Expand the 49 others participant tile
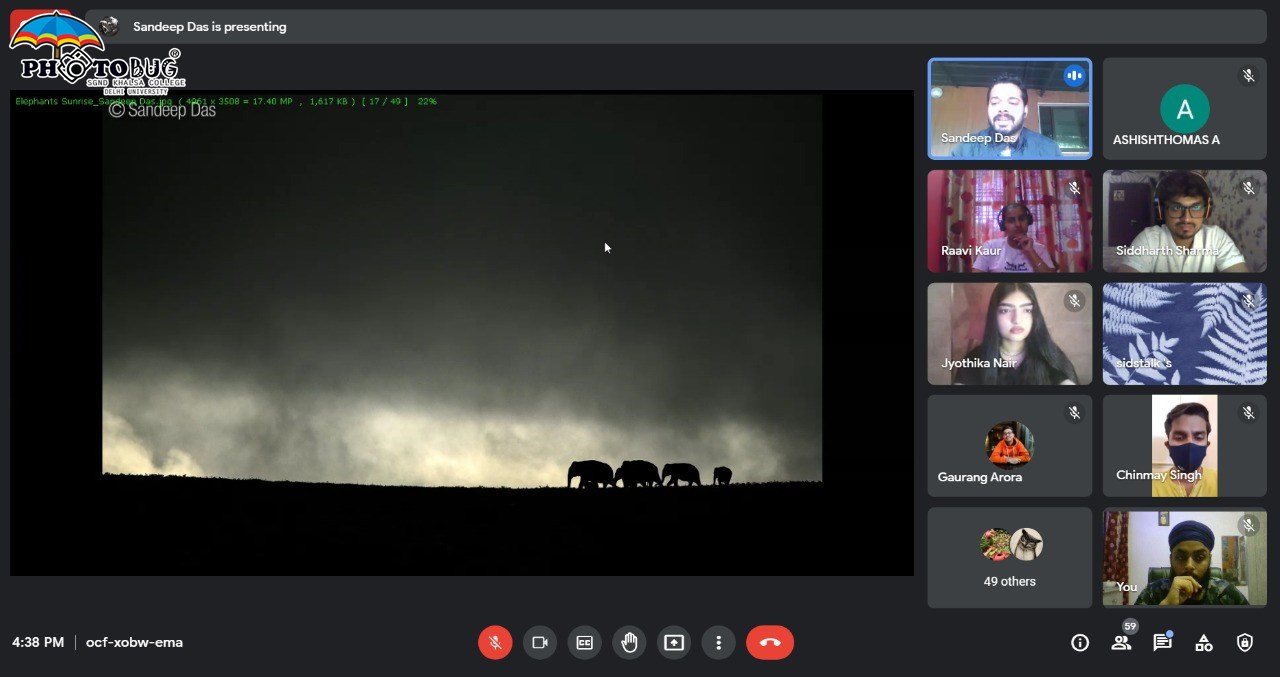The height and width of the screenshot is (677, 1280). (1009, 557)
